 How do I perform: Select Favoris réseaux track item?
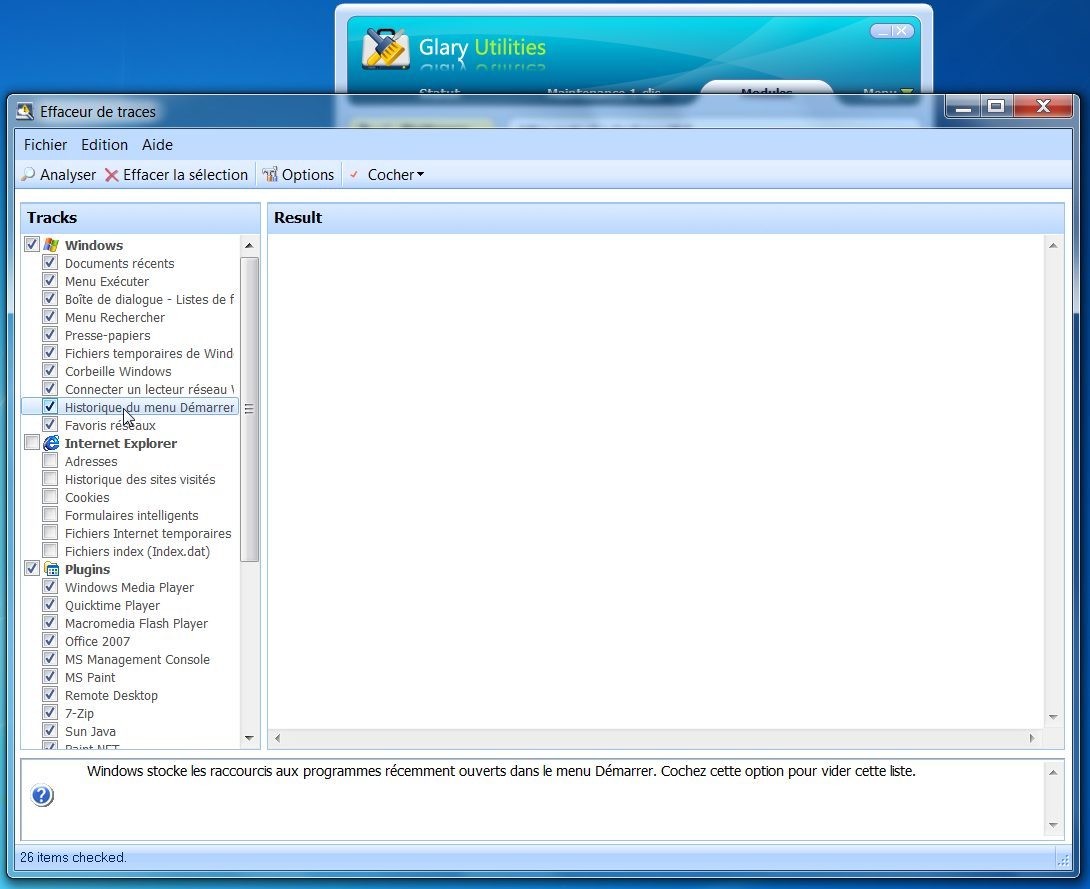point(111,425)
